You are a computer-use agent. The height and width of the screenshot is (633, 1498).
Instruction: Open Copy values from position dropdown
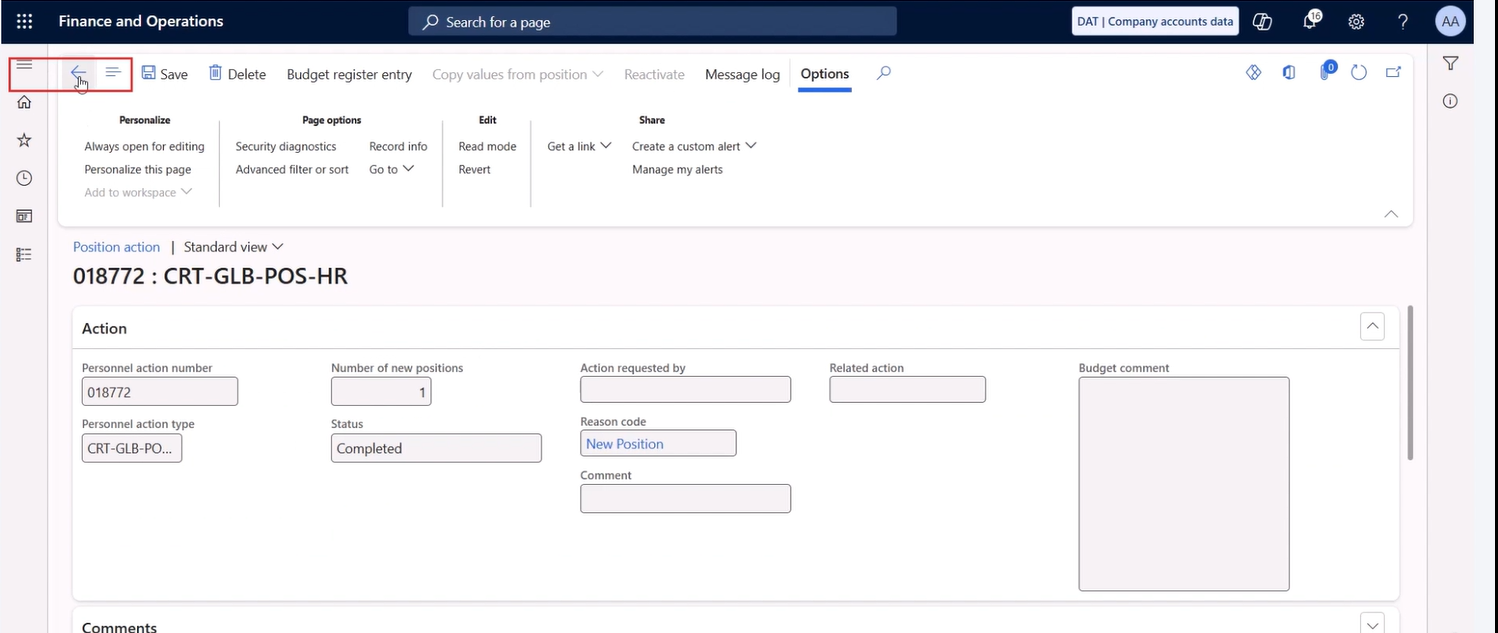[517, 74]
